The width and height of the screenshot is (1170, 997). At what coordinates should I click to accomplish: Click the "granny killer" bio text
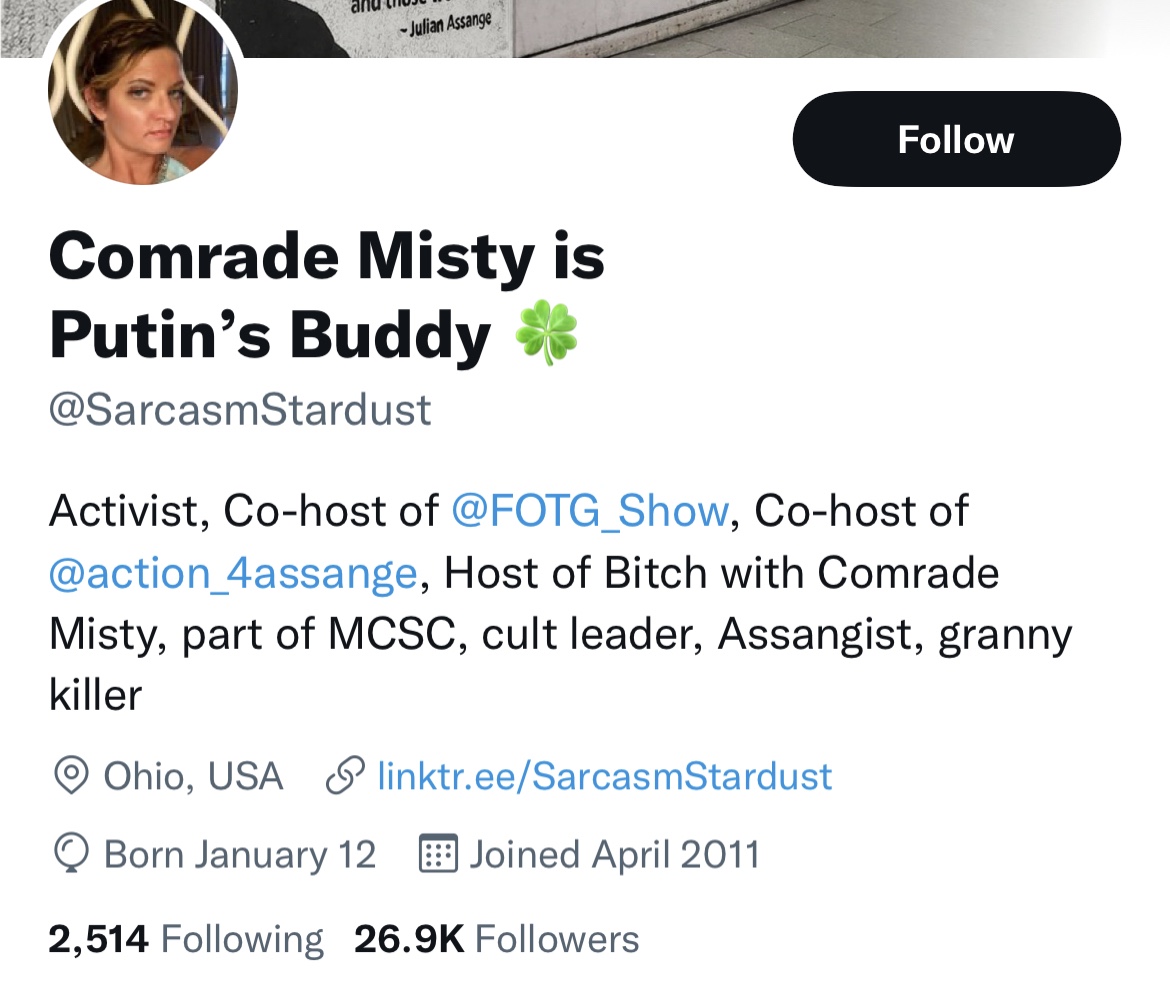pyautogui.click(x=1004, y=635)
